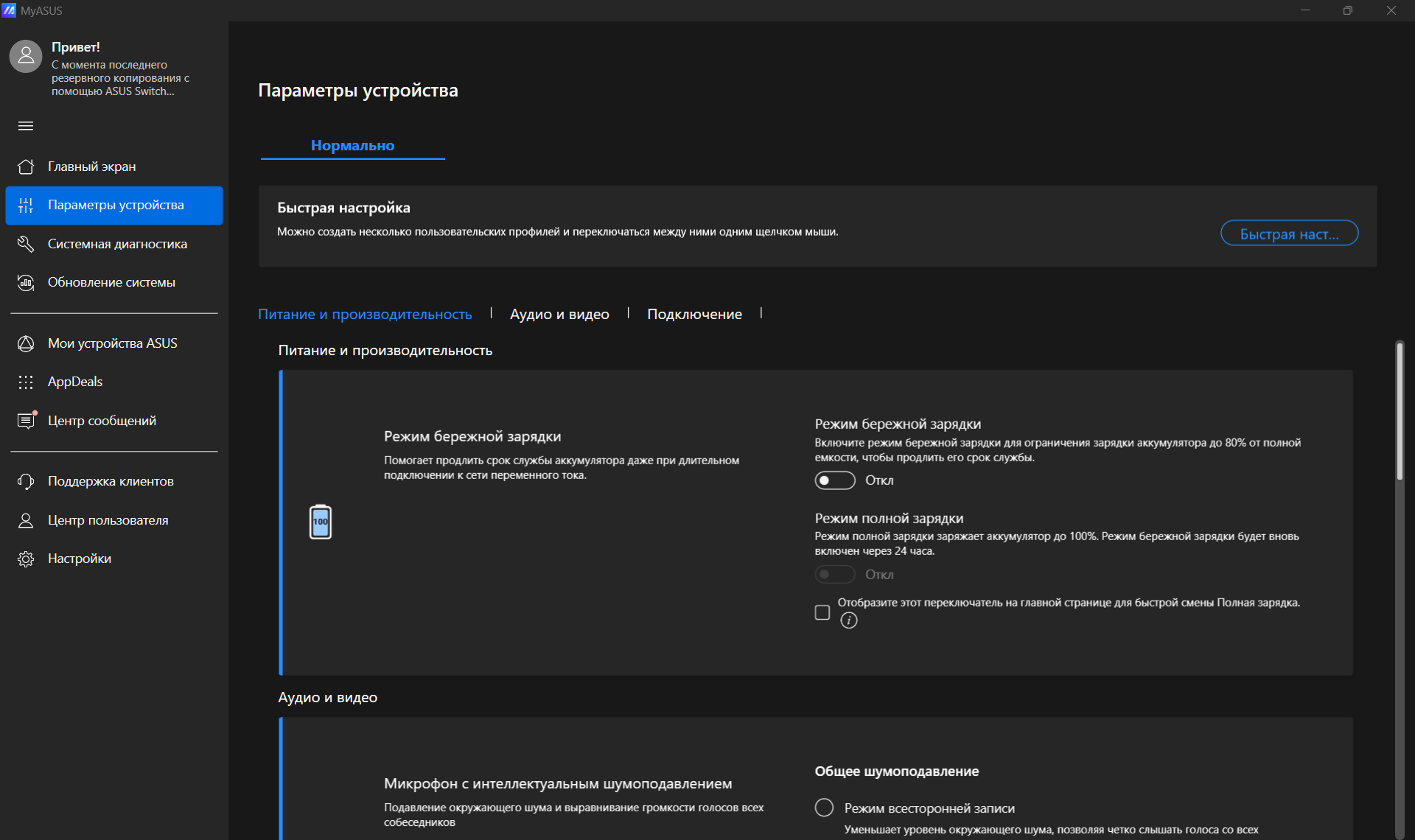Viewport: 1415px width, 840px height.
Task: Select Режим всесторонней записи radio button
Action: pos(824,808)
